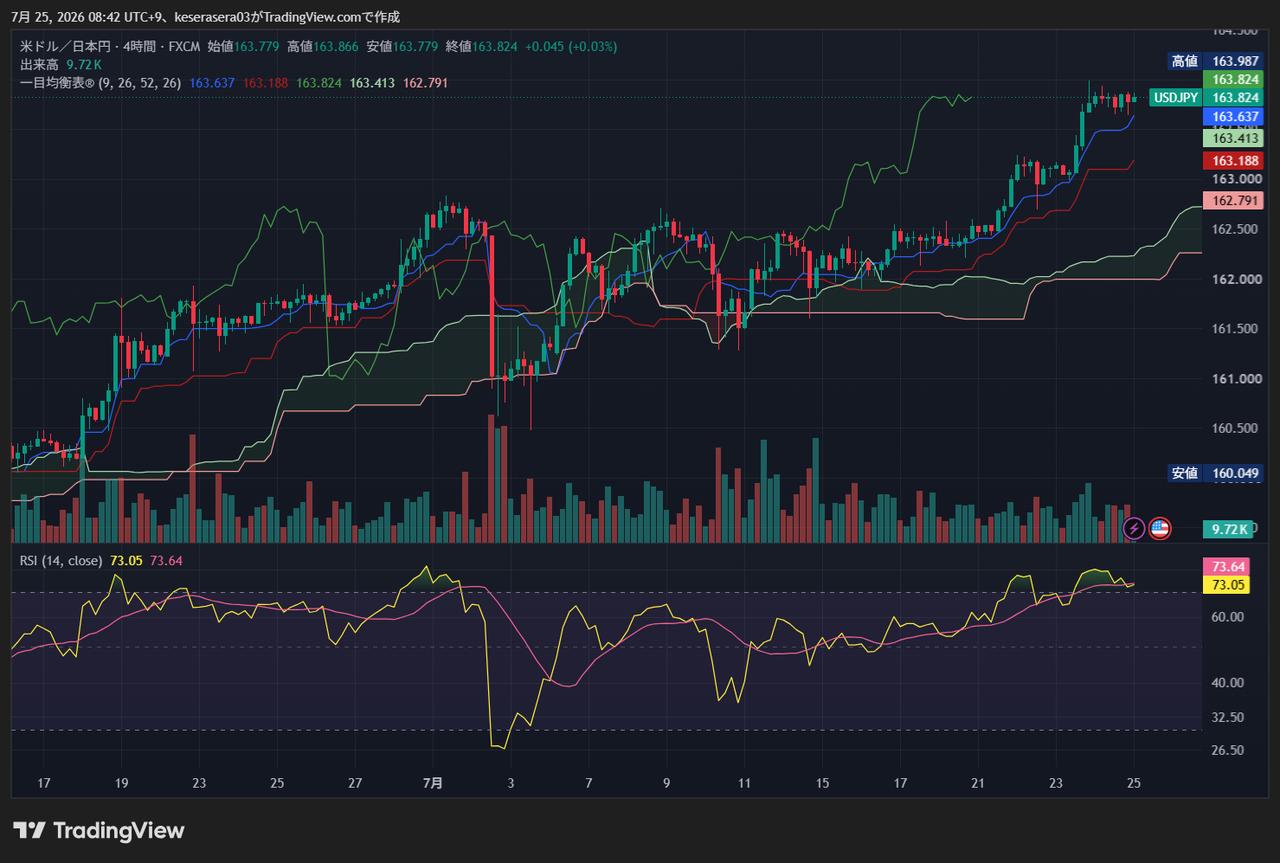
Task: Select the chart title 米ドル／日本円・4時間・FXCM
Action: [x=110, y=46]
